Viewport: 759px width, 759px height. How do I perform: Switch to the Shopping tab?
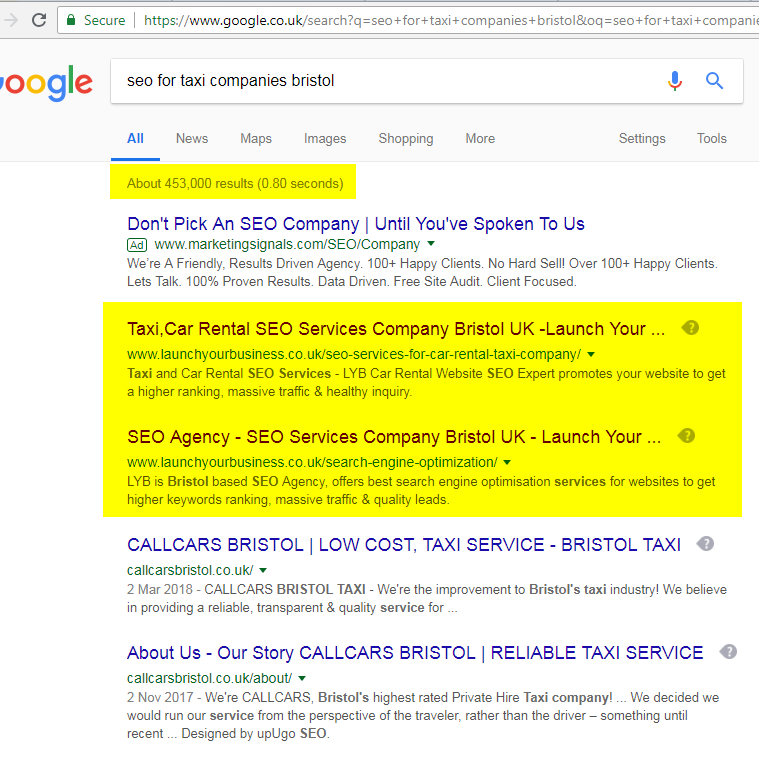[x=406, y=139]
